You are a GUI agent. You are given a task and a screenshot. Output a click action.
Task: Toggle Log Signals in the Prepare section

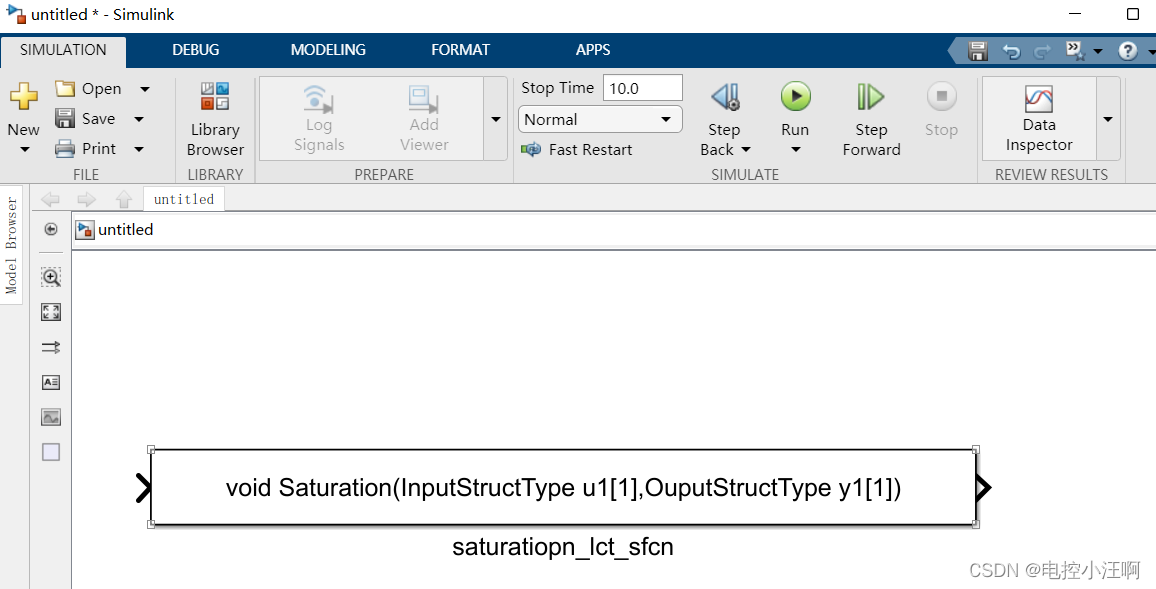click(x=318, y=117)
